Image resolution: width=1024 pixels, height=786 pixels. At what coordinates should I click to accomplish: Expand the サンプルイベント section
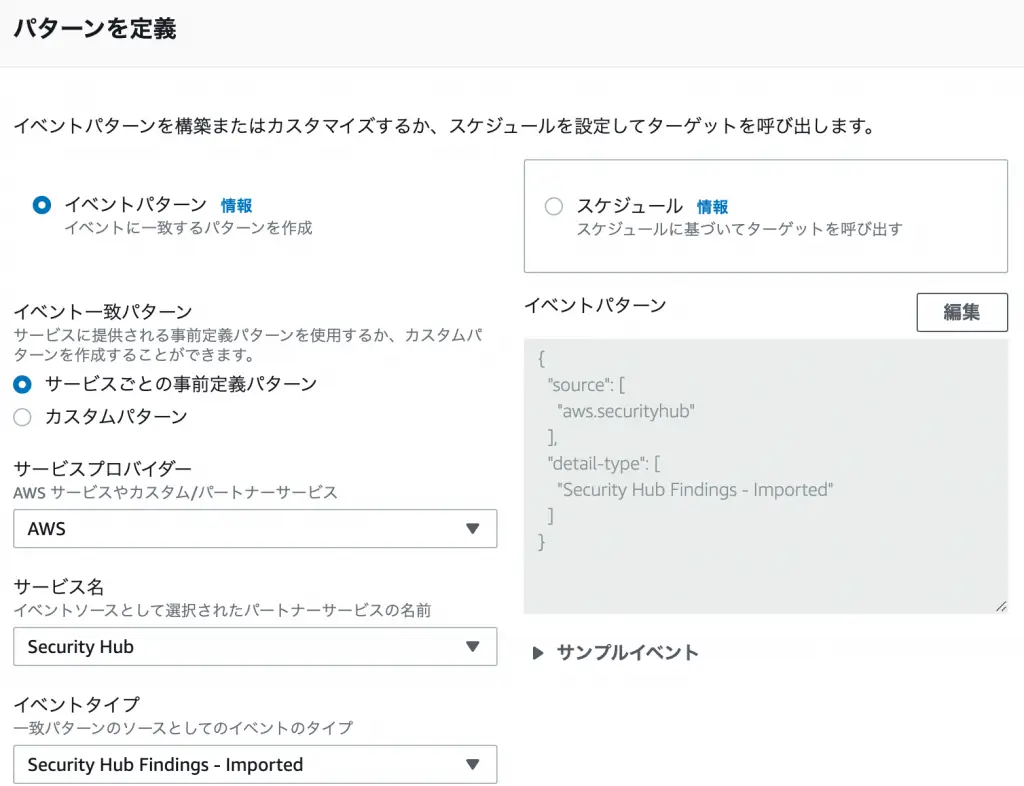coord(615,653)
